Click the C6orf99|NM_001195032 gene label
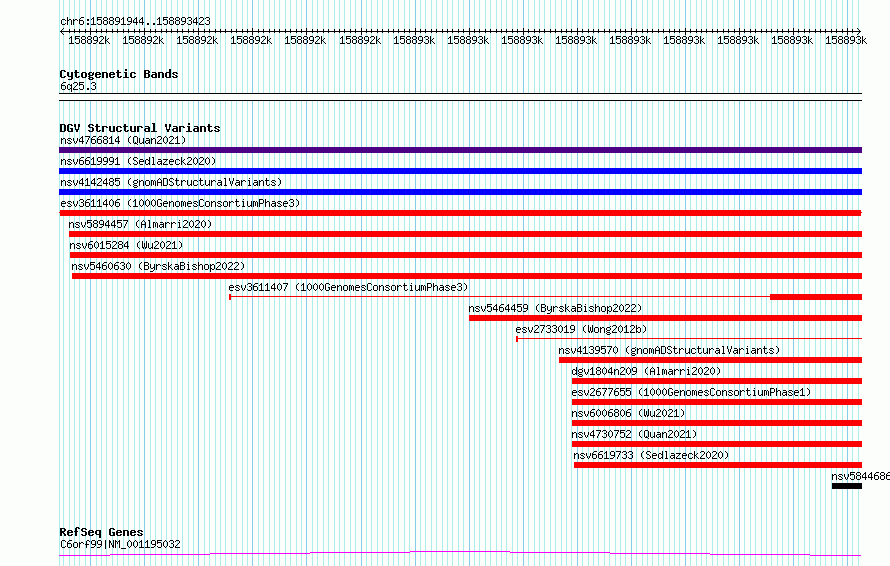This screenshot has height=566, width=890. point(120,544)
